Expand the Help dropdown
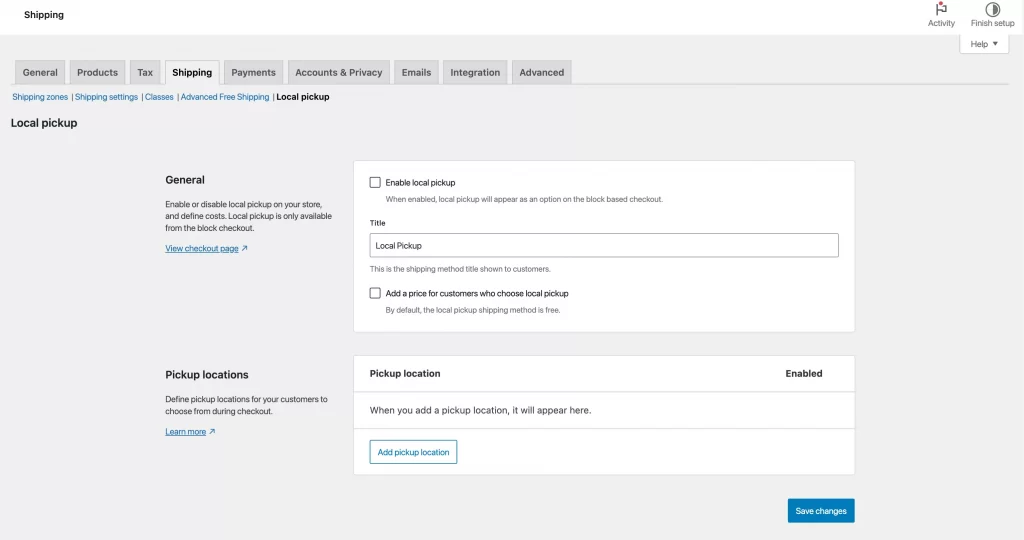1024x540 pixels. point(984,44)
